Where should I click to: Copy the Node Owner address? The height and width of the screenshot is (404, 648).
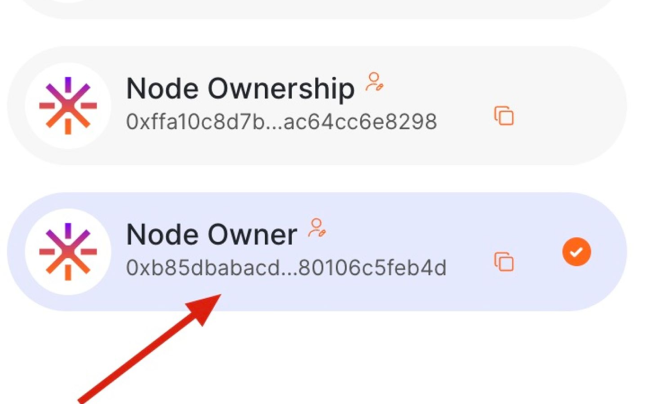[x=504, y=262]
